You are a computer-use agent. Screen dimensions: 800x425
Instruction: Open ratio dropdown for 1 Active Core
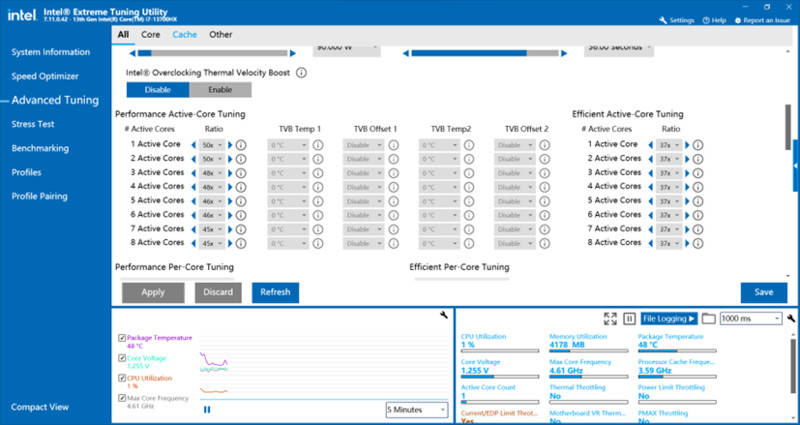[x=211, y=145]
